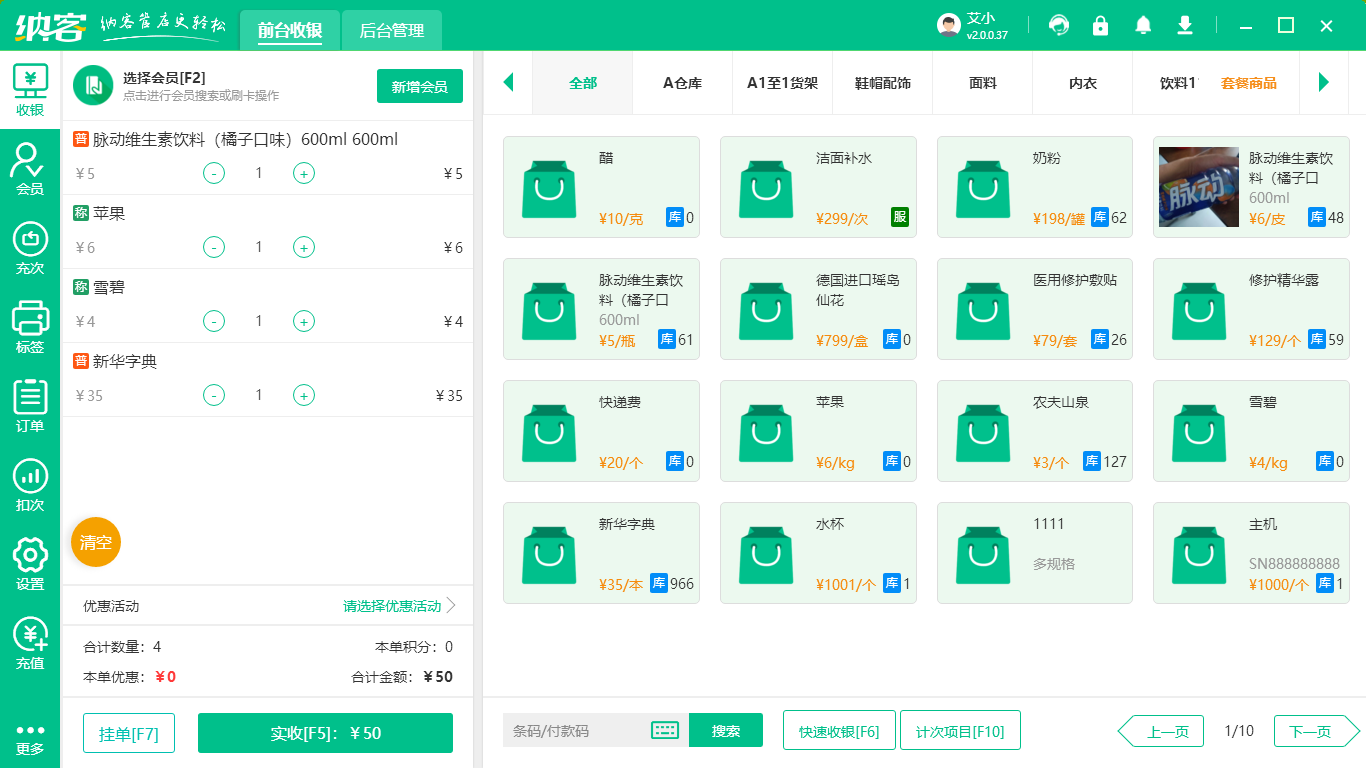This screenshot has height=768, width=1366.
Task: Increase quantity of 苹果 cart item
Action: pos(304,247)
